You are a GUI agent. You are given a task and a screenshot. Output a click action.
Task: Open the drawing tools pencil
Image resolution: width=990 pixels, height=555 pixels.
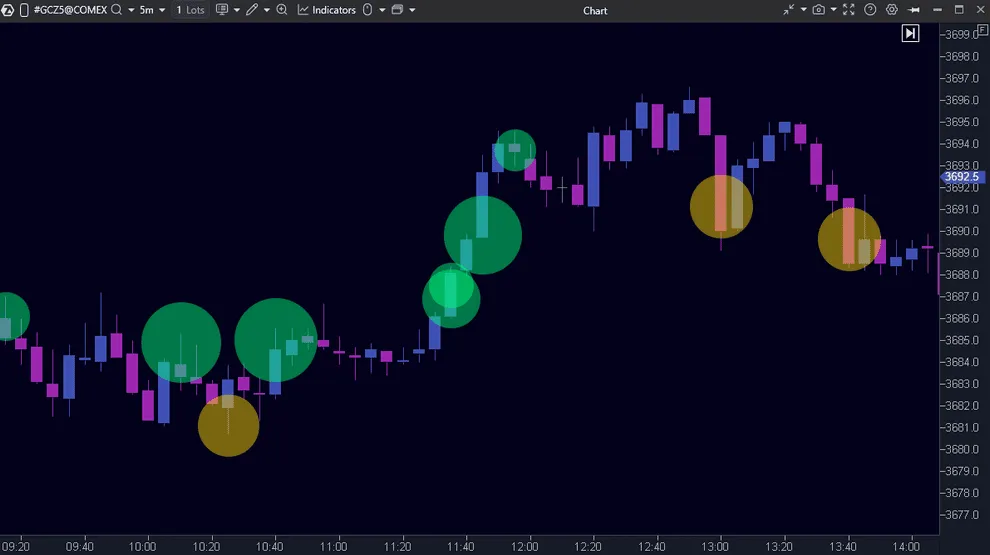pyautogui.click(x=252, y=10)
